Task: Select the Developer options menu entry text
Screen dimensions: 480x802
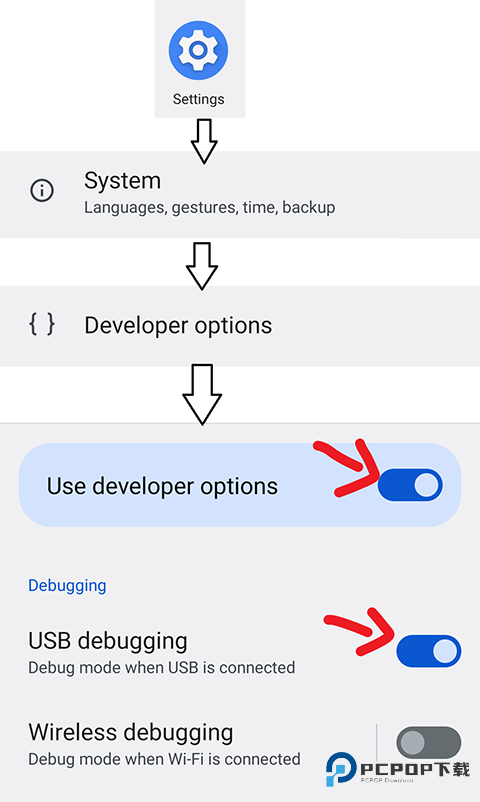Action: (x=178, y=325)
